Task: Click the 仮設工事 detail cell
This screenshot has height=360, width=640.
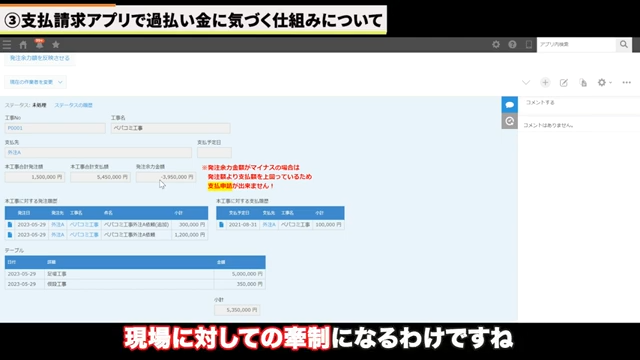Action: click(129, 284)
